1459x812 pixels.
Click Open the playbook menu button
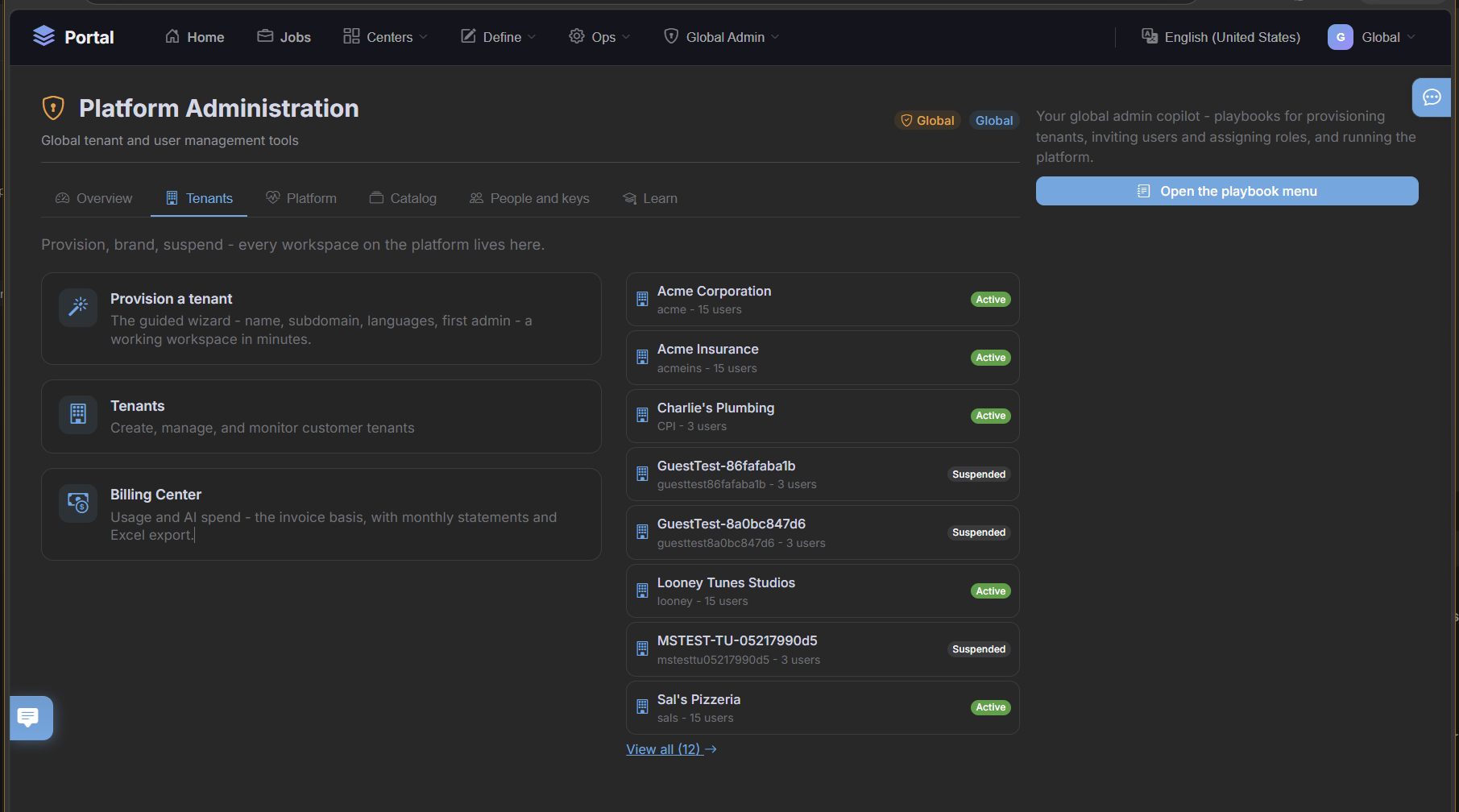(x=1227, y=191)
